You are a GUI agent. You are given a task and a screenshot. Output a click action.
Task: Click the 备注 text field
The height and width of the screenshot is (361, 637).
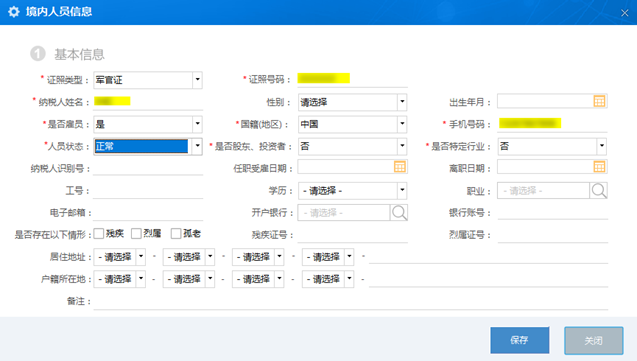(x=351, y=301)
